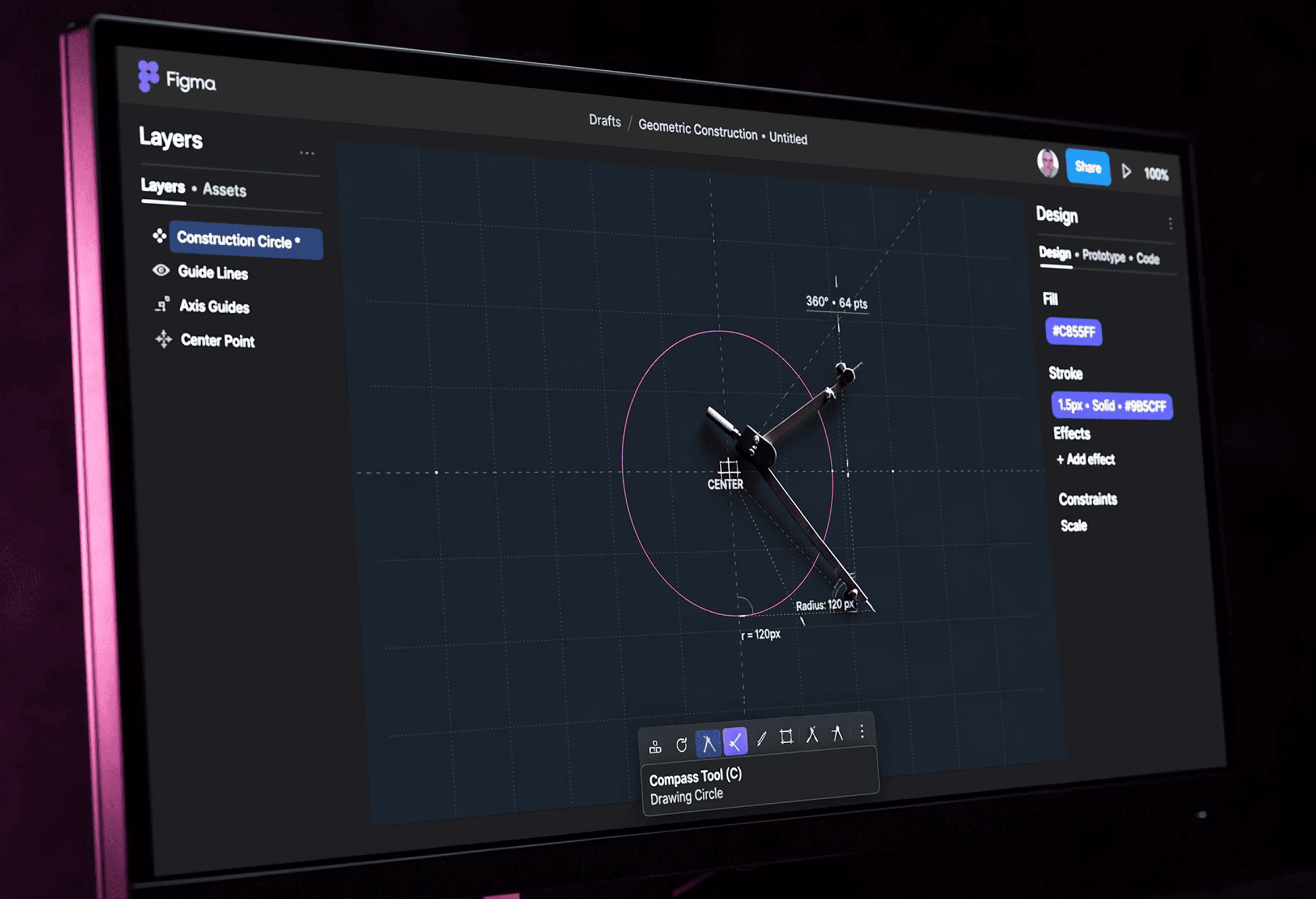Hide the Guide Lines layer with its eye icon
Screen dimensions: 1316x899
click(161, 270)
